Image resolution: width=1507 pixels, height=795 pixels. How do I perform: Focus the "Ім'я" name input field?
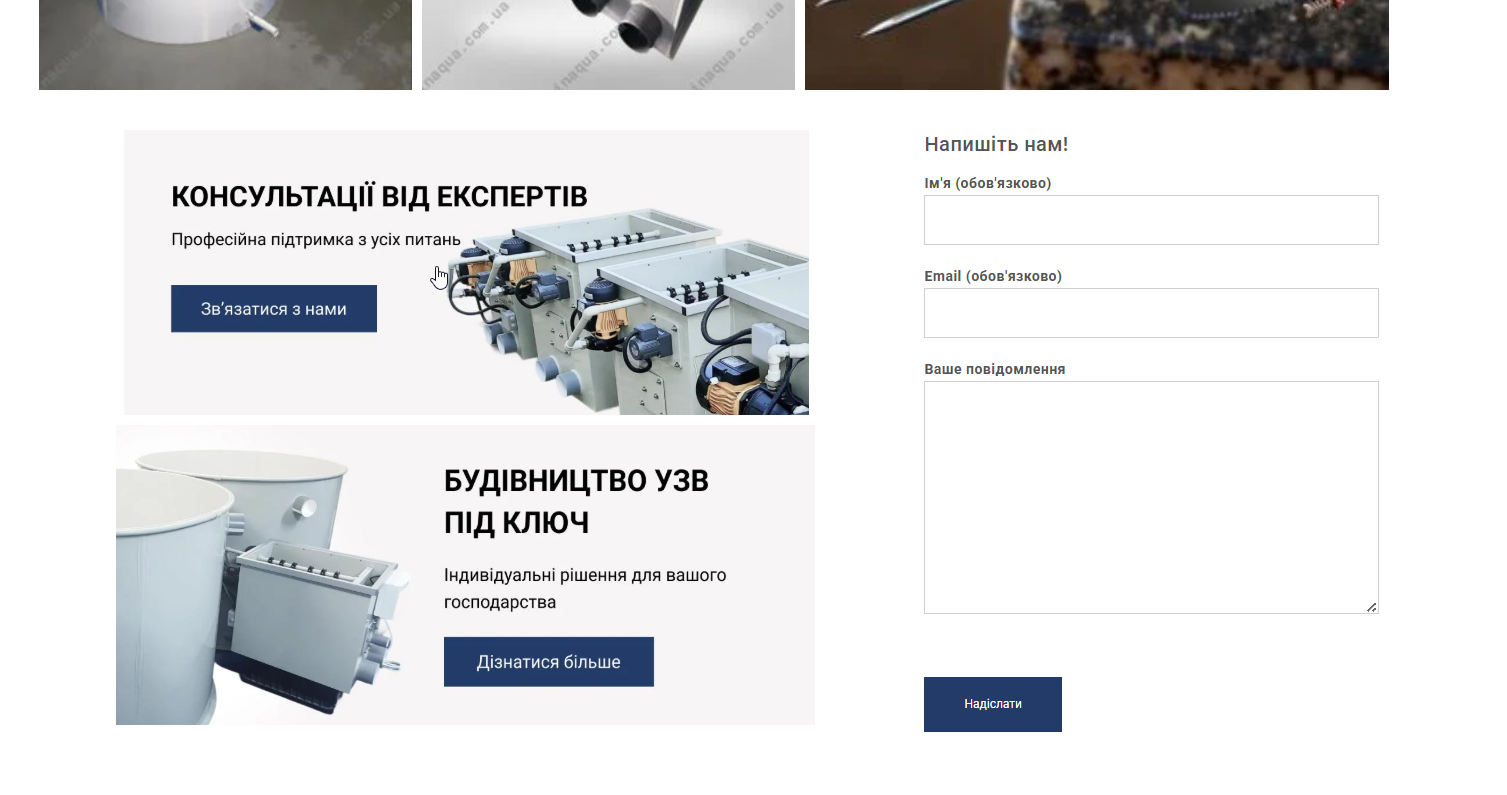click(1151, 220)
